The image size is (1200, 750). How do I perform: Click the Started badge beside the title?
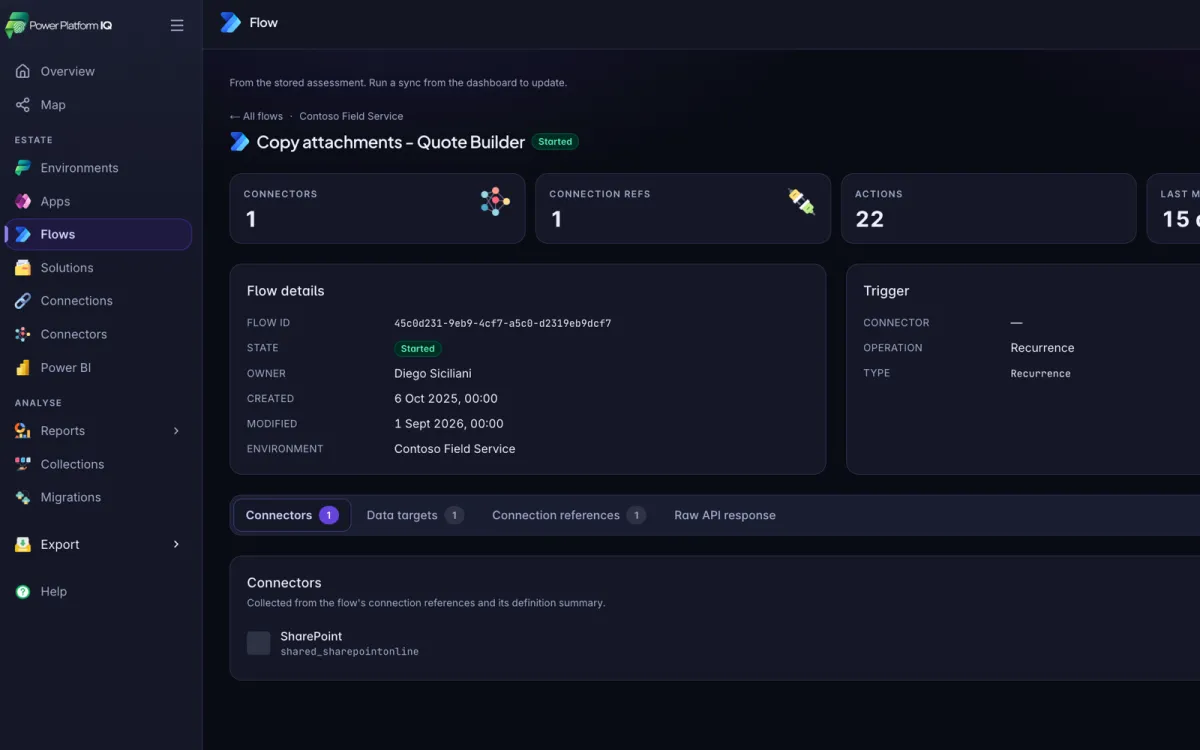[555, 142]
